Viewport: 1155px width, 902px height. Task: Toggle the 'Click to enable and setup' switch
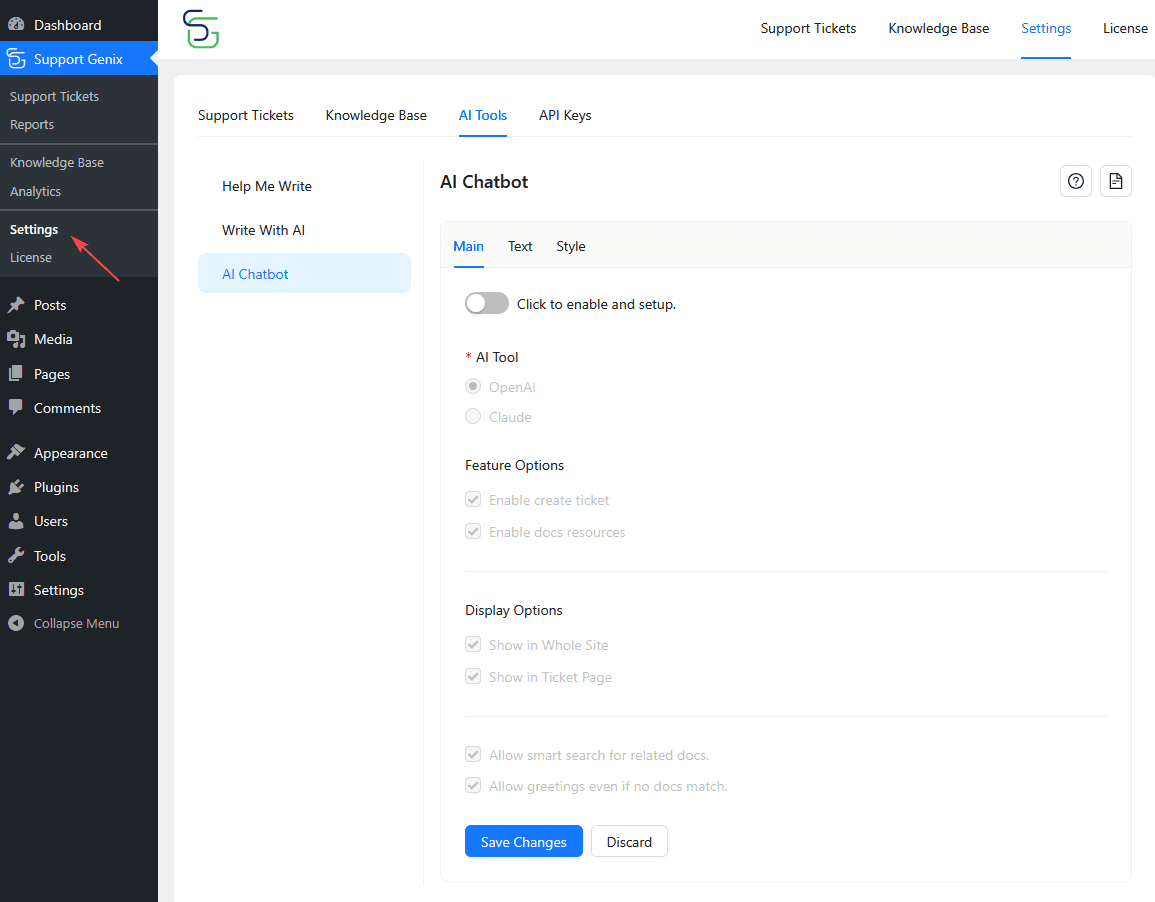486,303
